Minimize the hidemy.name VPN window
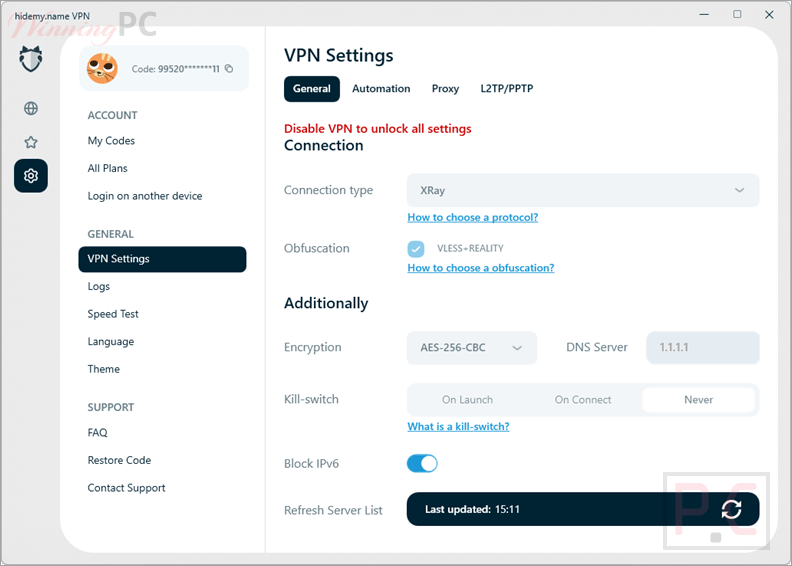 pyautogui.click(x=704, y=15)
